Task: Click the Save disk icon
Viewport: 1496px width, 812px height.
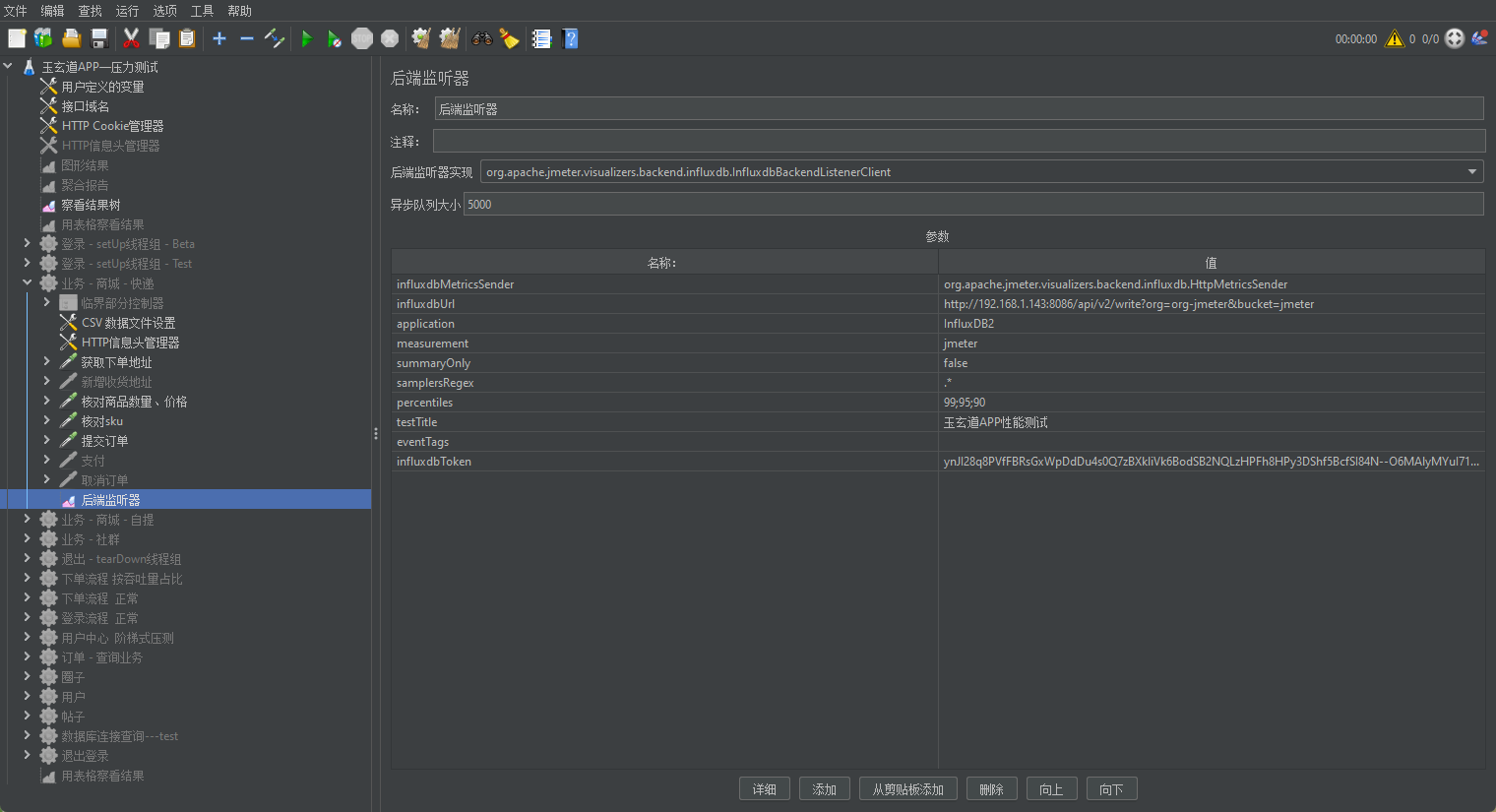Action: 99,38
